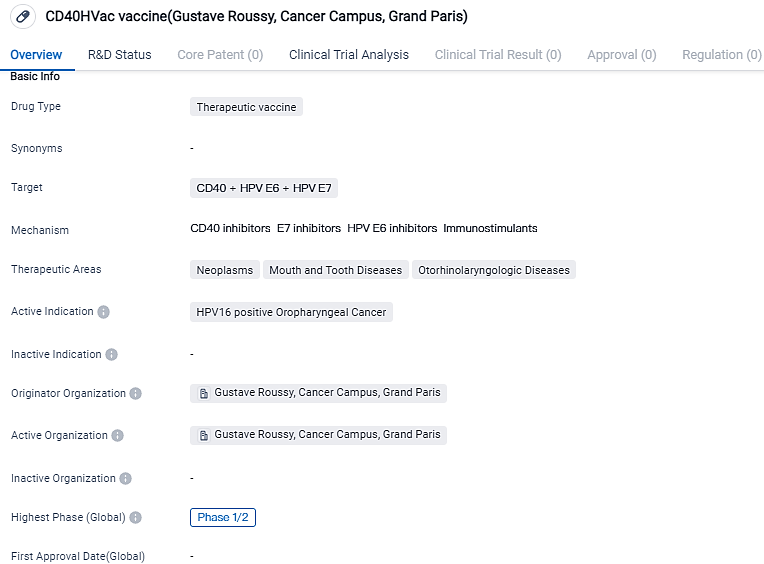764x564 pixels.
Task: Open the Immunostimulants mechanism link
Action: pyautogui.click(x=490, y=229)
